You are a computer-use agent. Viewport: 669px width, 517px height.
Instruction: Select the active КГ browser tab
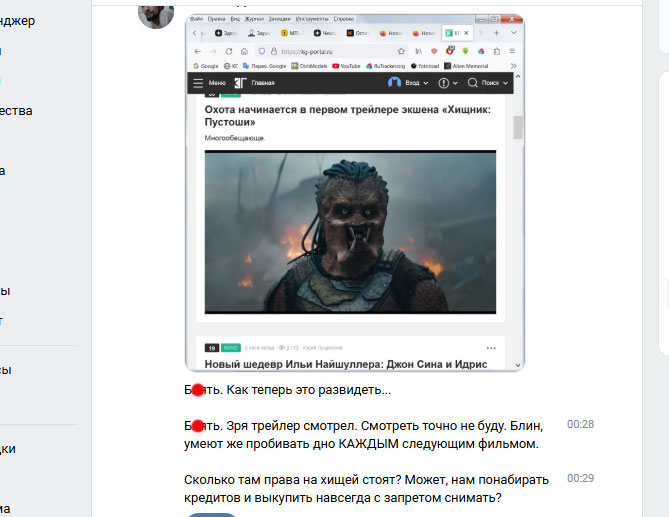(457, 33)
